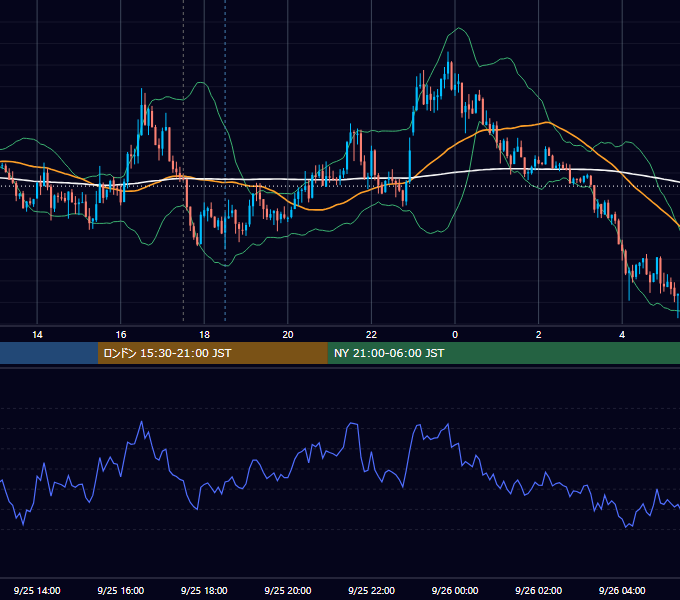Click the 9/25 20:00 date label
The width and height of the screenshot is (680, 600).
(288, 590)
